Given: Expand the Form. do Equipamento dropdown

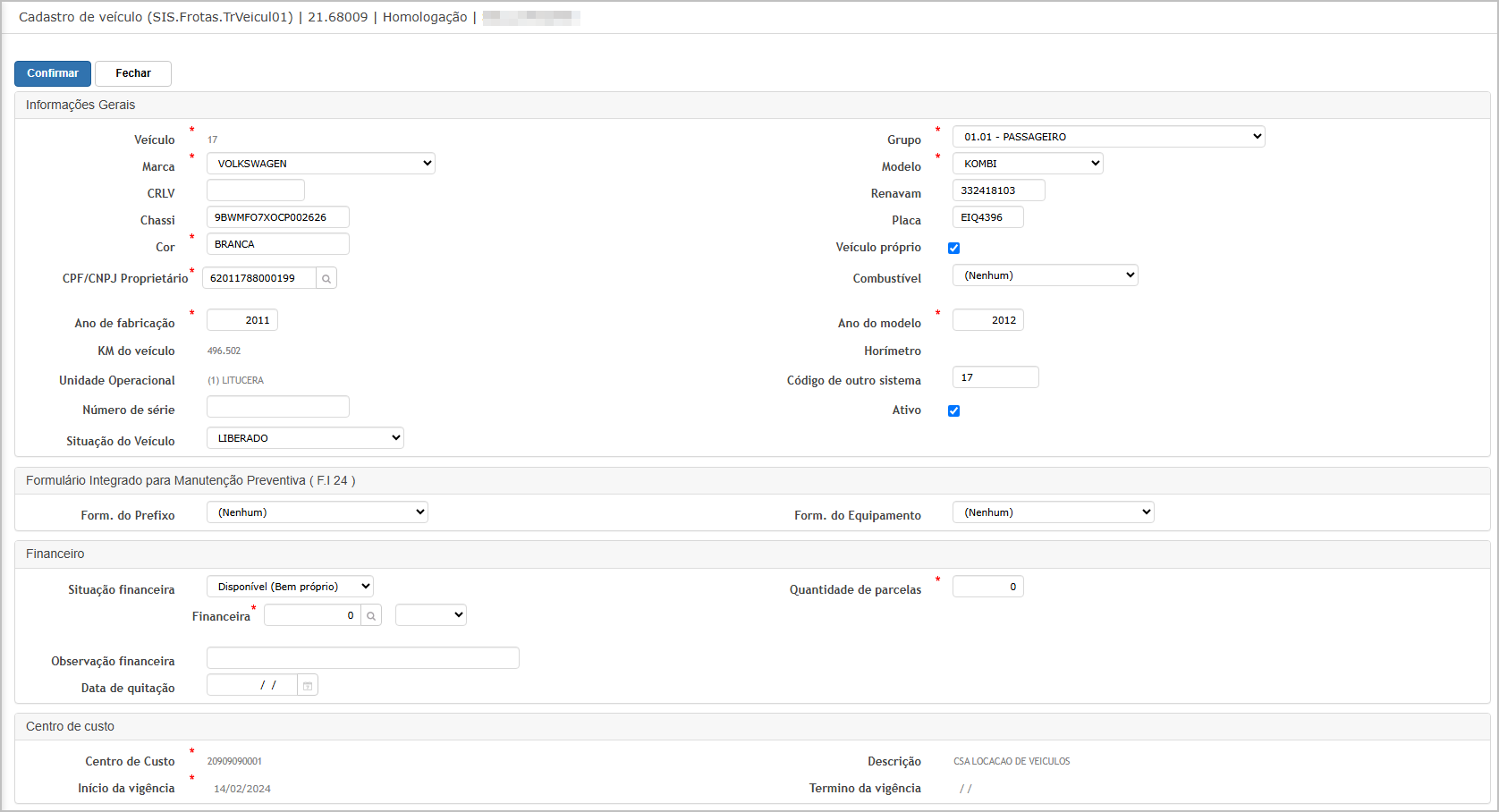Looking at the screenshot, I should pyautogui.click(x=1054, y=512).
